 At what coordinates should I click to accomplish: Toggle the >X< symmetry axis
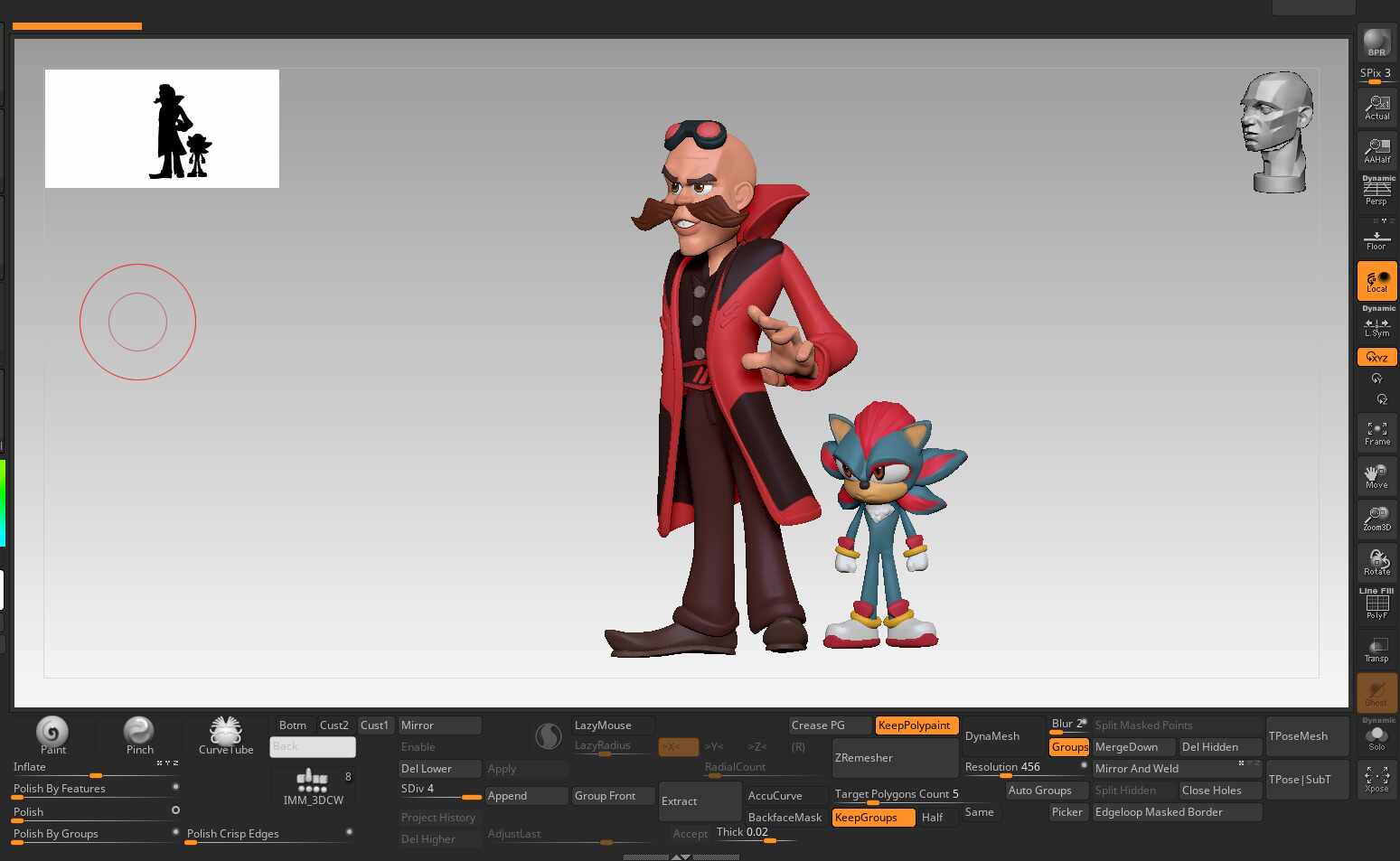tap(679, 747)
